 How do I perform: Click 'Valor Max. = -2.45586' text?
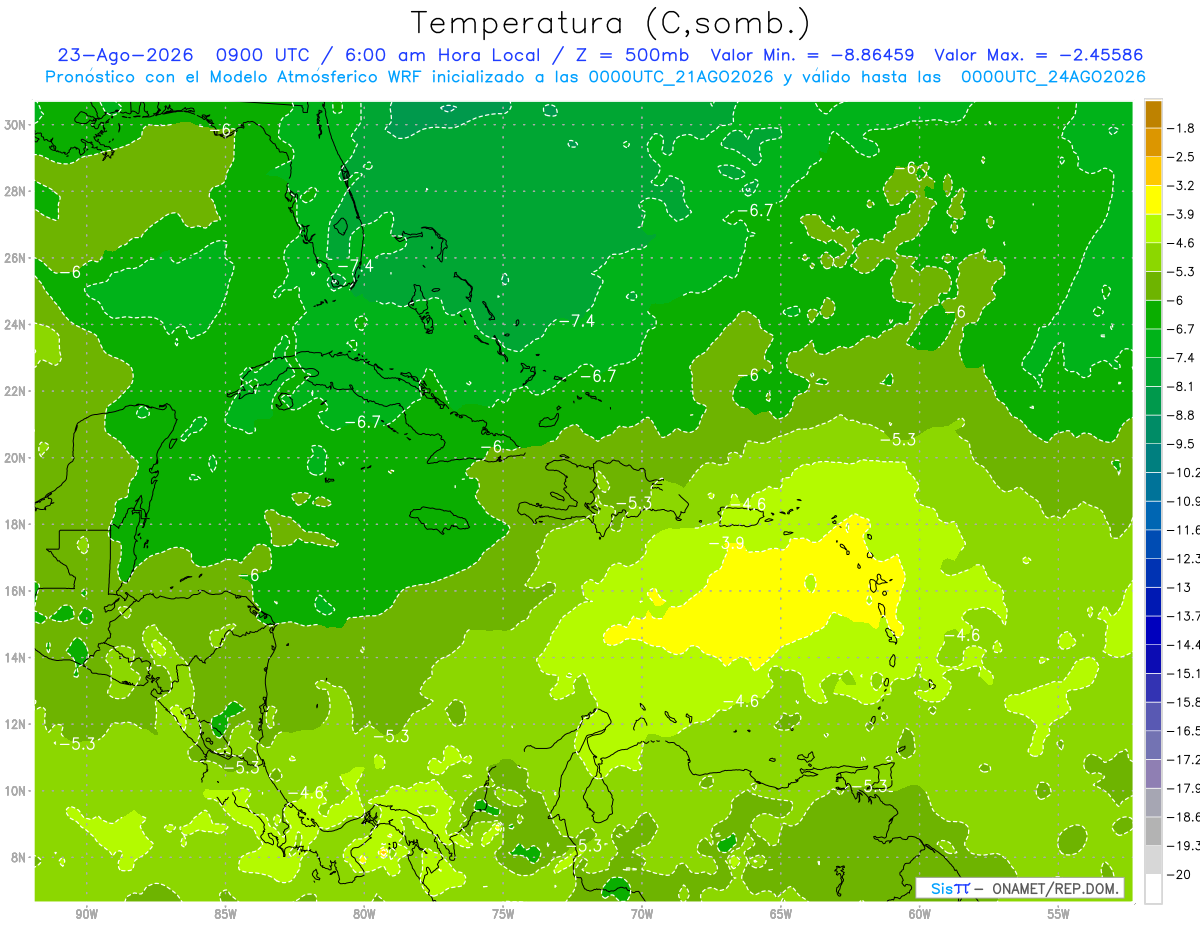(x=1038, y=55)
